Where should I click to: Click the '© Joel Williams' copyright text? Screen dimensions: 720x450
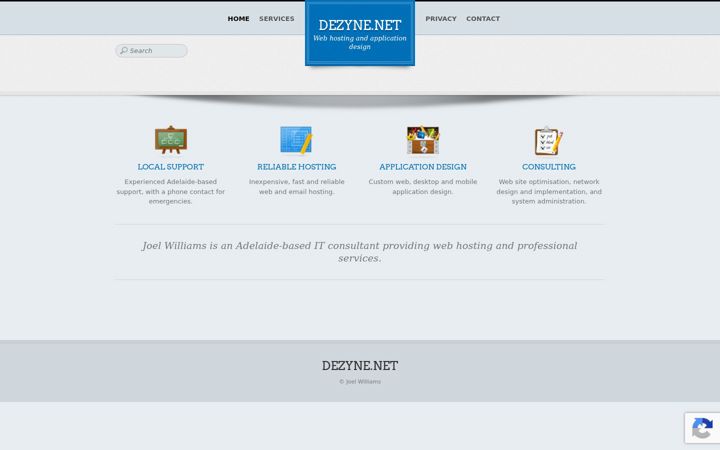point(360,382)
